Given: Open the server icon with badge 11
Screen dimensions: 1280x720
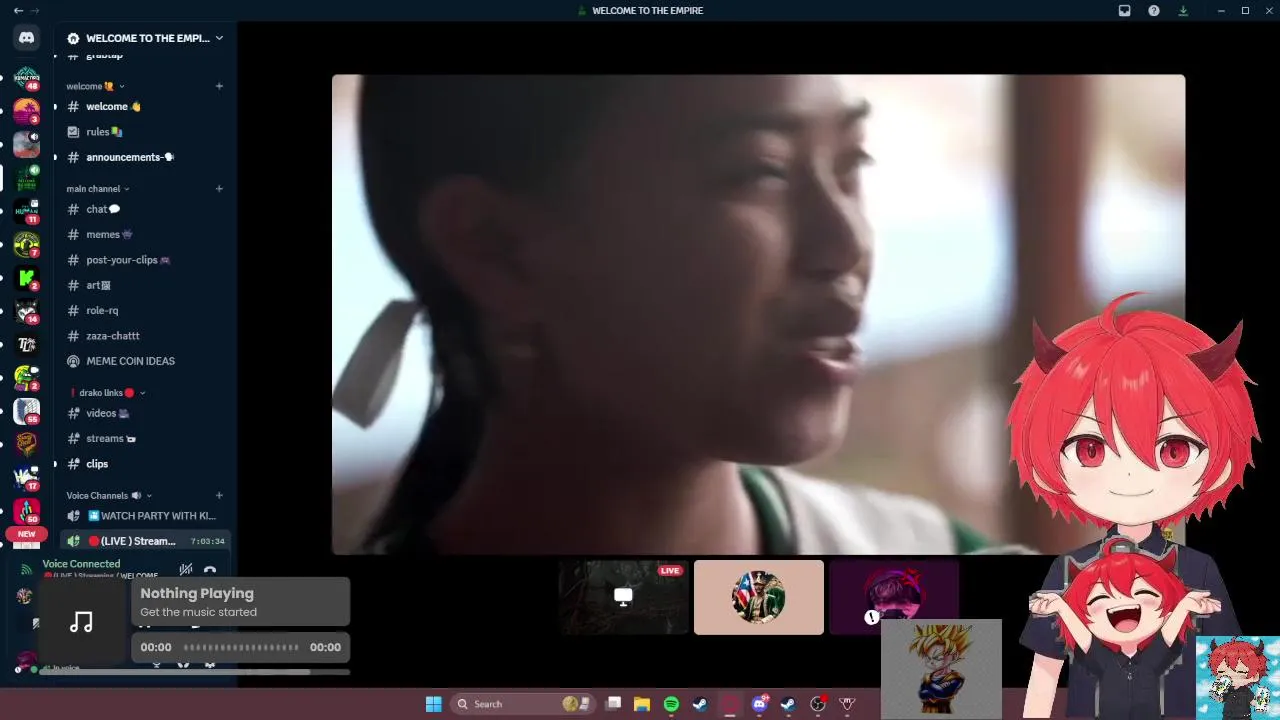Looking at the screenshot, I should click(26, 211).
